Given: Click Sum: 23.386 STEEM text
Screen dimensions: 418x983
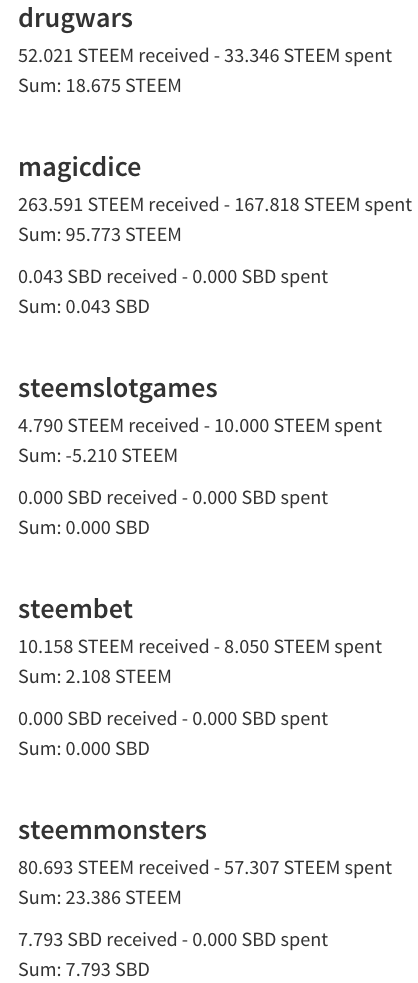Looking at the screenshot, I should pos(100,898).
